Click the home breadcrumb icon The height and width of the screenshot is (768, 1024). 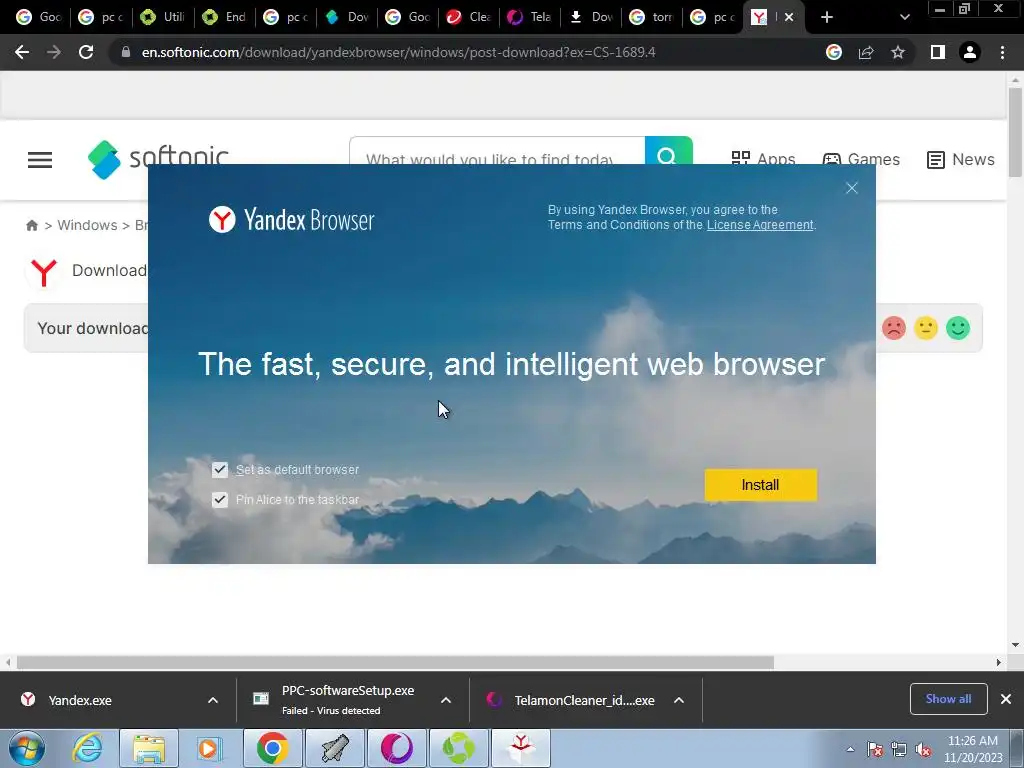(32, 225)
